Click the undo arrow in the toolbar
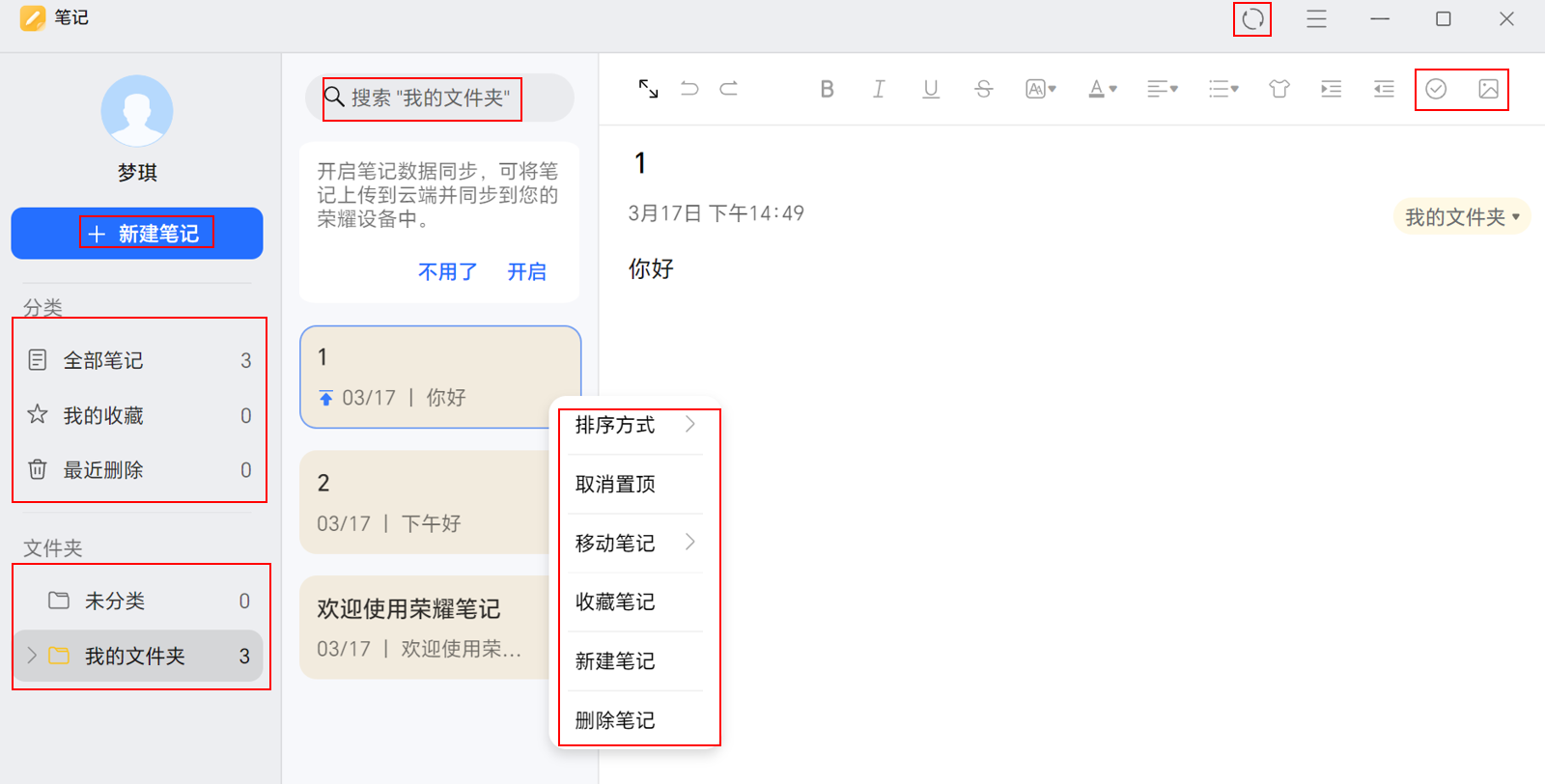Screen dimensions: 1545x784 (689, 89)
